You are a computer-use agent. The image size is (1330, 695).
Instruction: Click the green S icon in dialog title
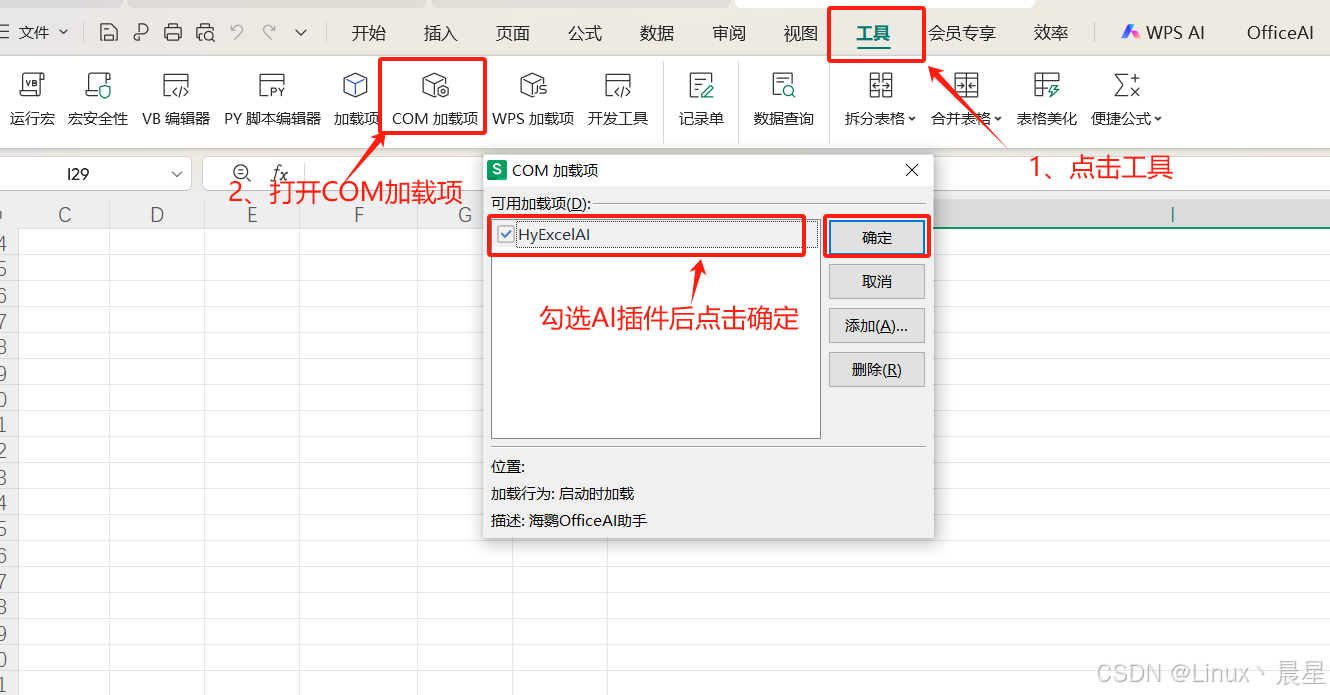click(498, 171)
